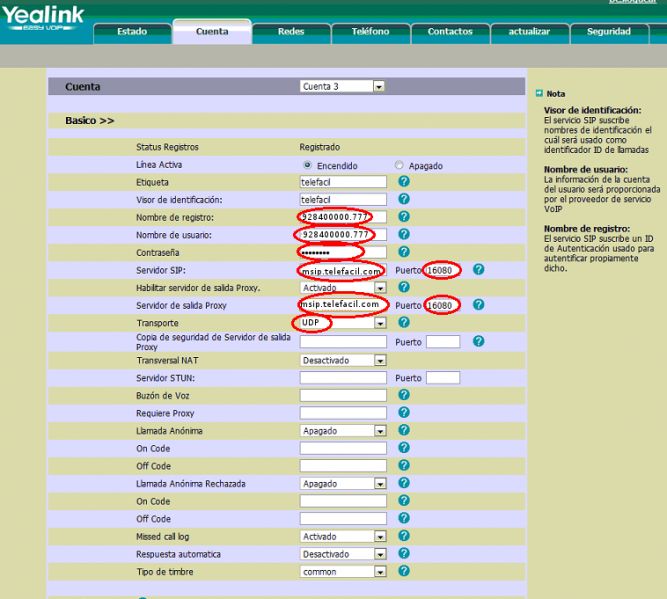
Task: Go to the Seguridad tab
Action: pos(608,32)
